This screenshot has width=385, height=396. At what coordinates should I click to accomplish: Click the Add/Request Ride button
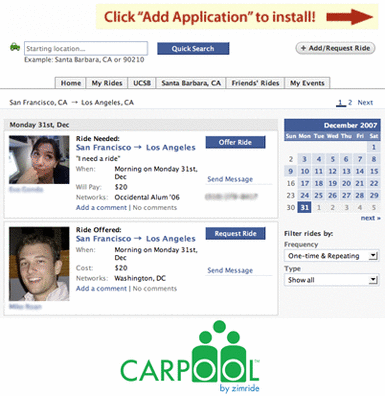(x=335, y=48)
